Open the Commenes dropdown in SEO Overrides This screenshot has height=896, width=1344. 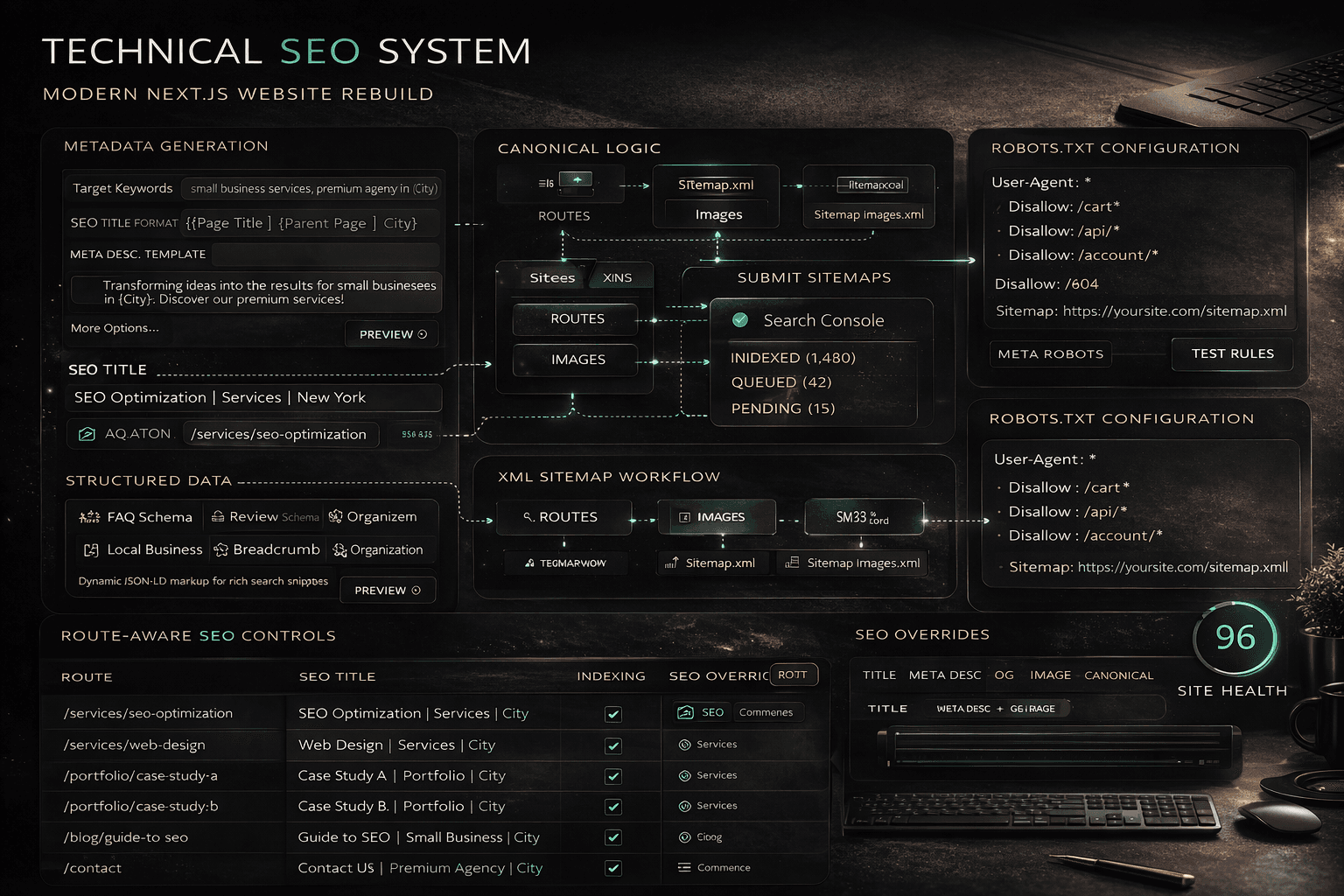tap(767, 712)
